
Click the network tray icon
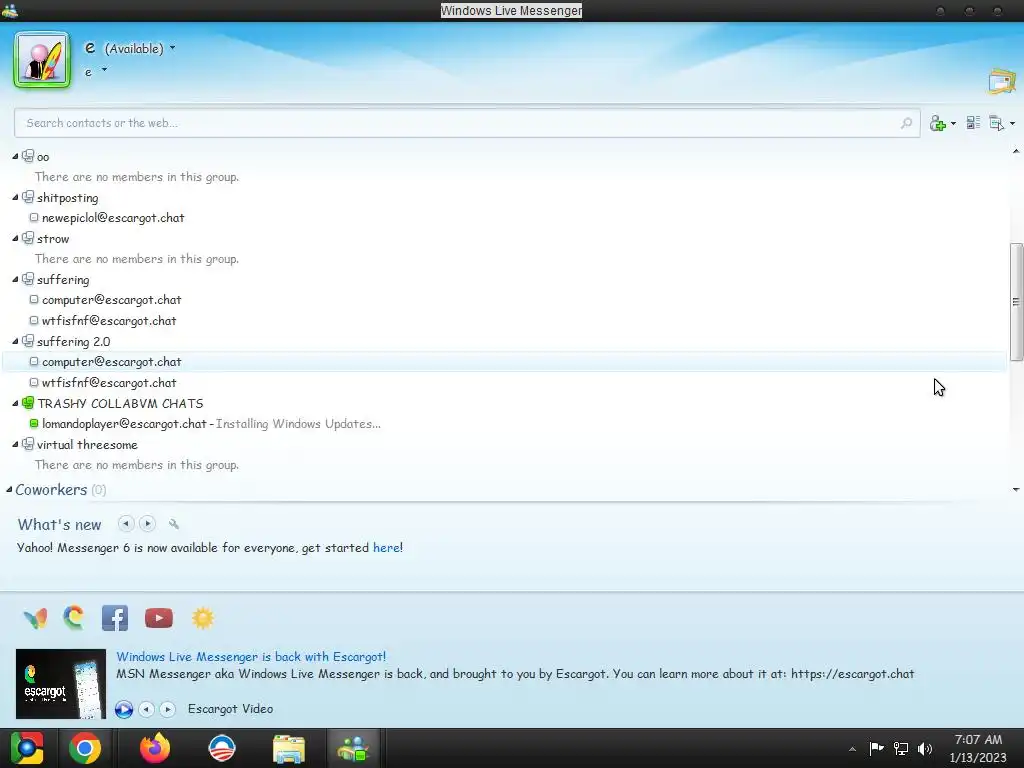tap(901, 748)
